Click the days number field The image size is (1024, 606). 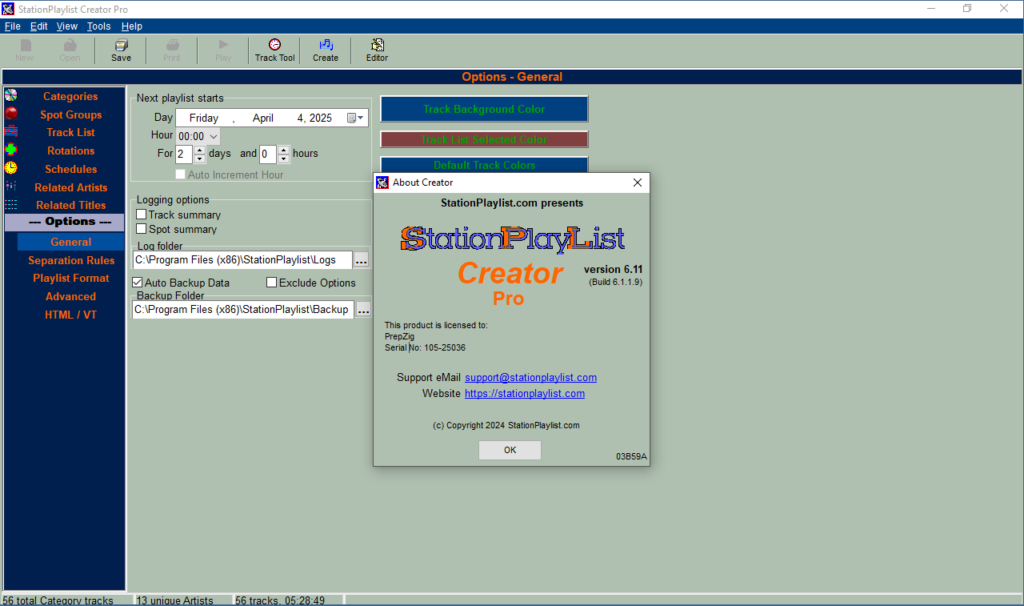[184, 154]
